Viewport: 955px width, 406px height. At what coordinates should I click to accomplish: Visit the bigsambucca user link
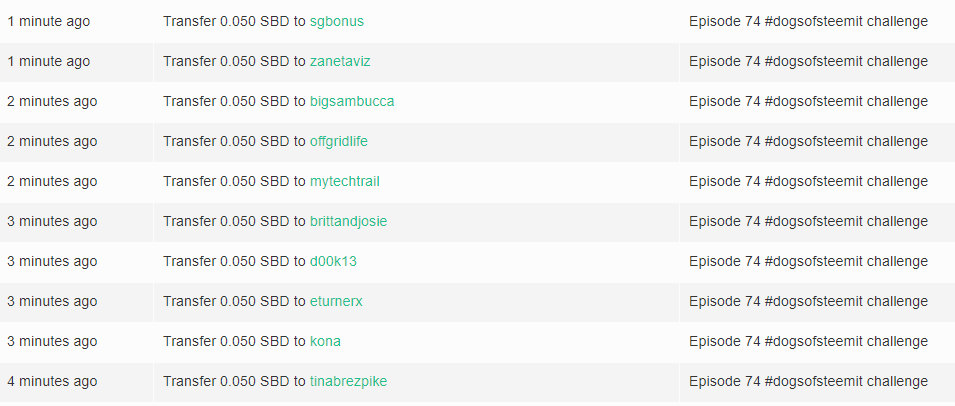tap(352, 102)
